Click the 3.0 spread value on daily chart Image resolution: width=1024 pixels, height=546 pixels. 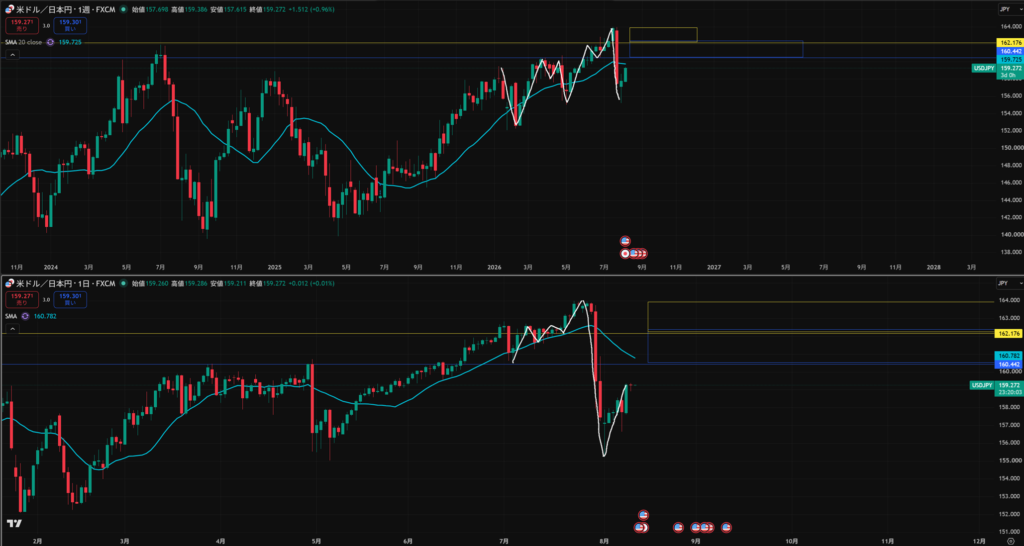click(x=46, y=300)
